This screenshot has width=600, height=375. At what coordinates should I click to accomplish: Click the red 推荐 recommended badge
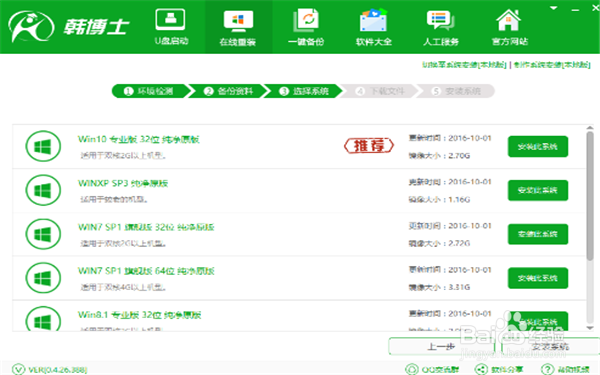(x=368, y=146)
